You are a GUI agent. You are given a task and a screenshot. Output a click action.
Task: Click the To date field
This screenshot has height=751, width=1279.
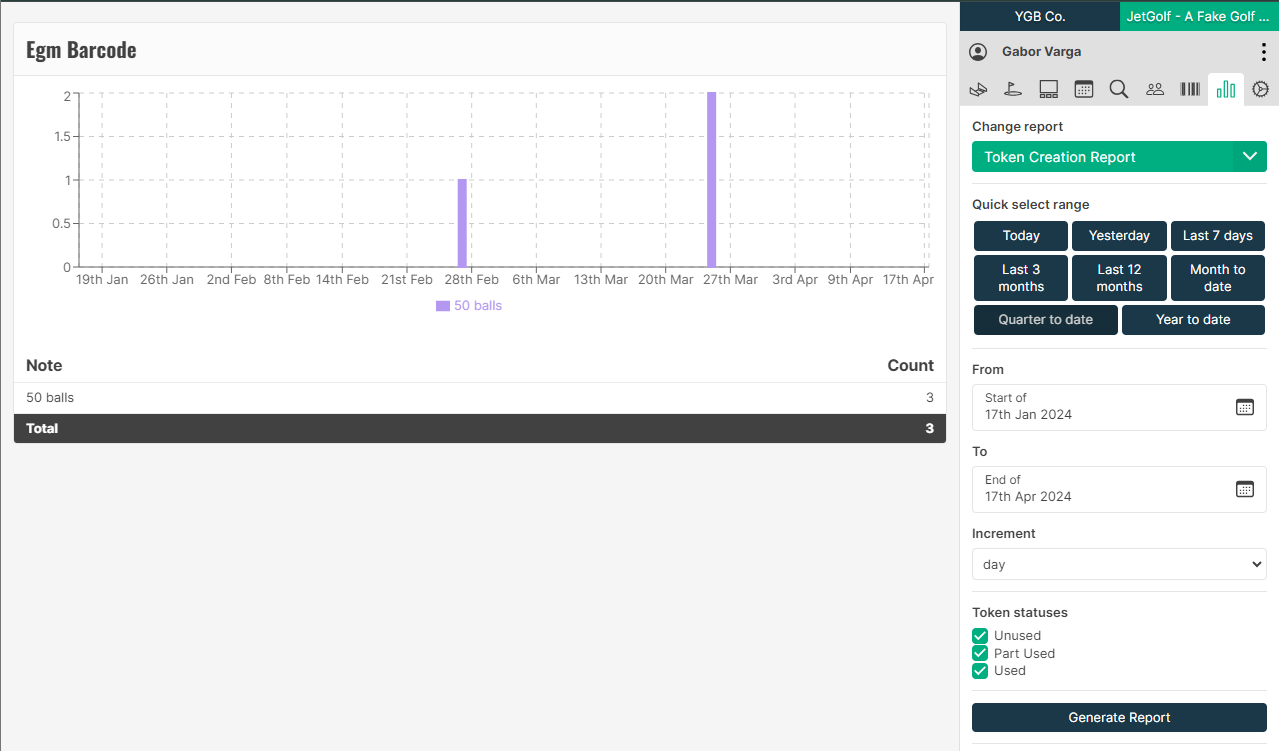tap(1105, 489)
